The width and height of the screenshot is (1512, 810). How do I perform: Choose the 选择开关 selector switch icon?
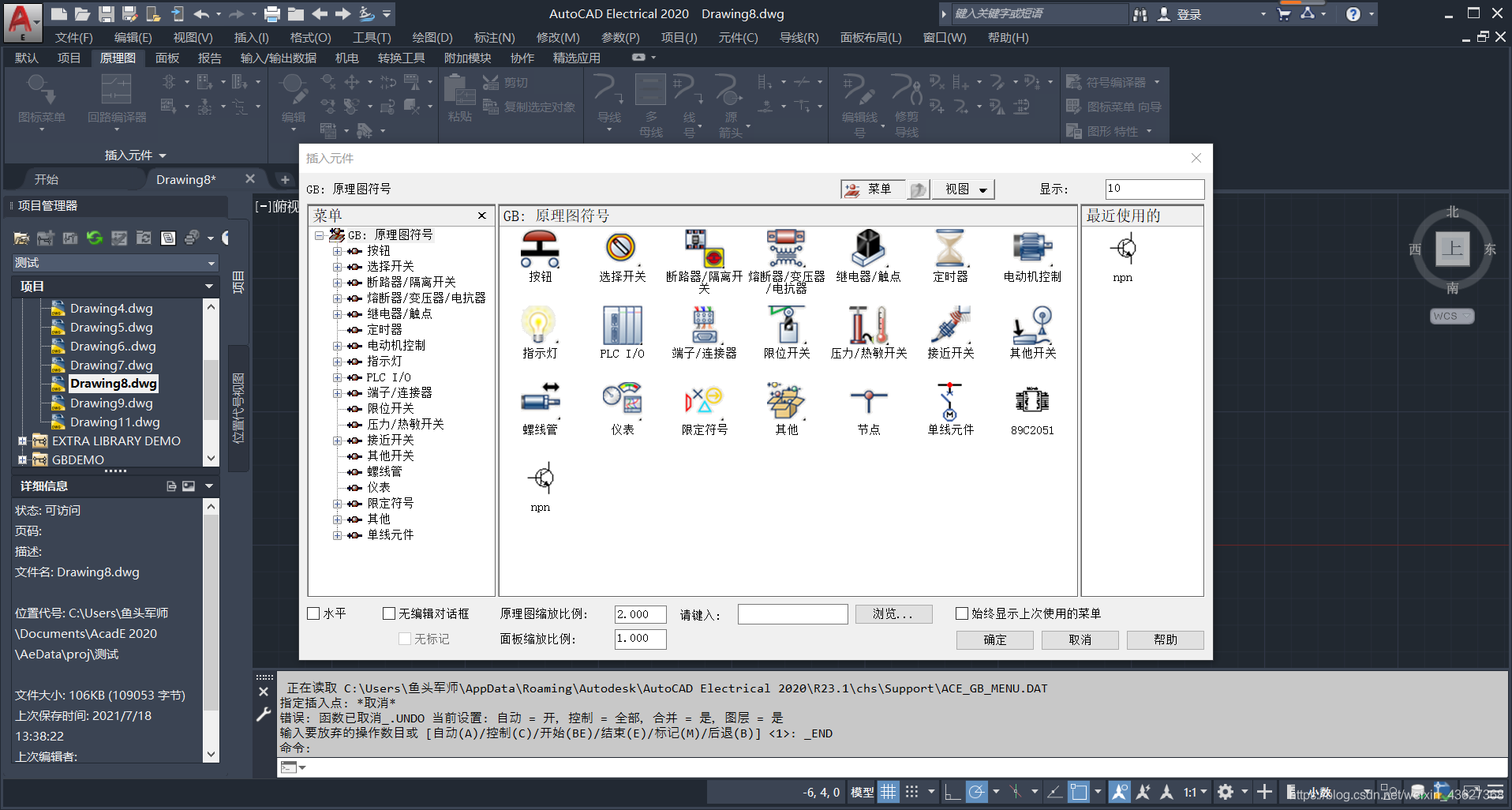pyautogui.click(x=622, y=249)
